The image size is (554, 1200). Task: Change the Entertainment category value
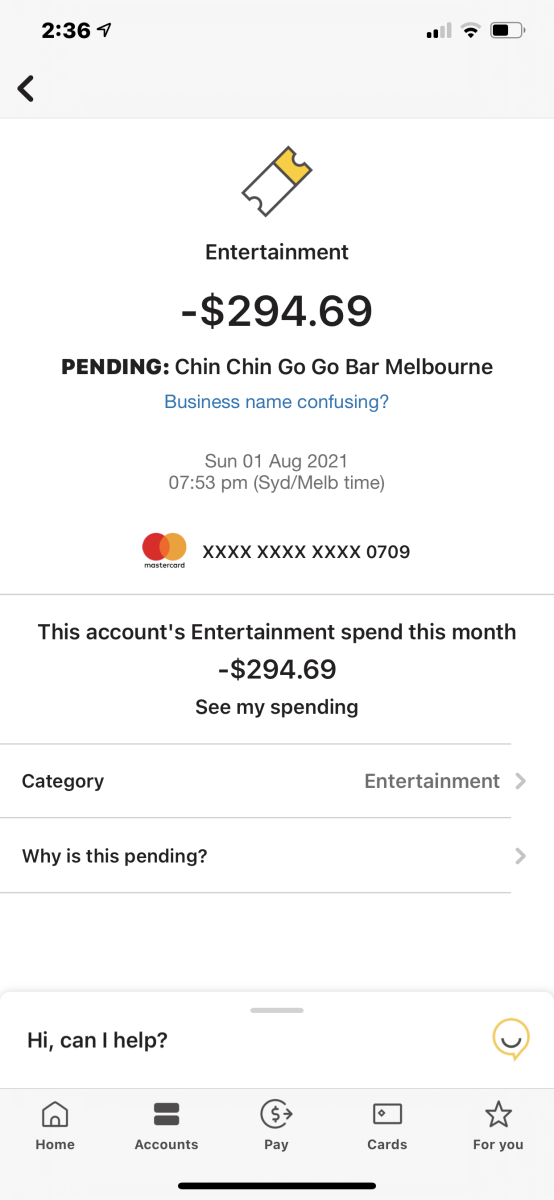point(432,781)
